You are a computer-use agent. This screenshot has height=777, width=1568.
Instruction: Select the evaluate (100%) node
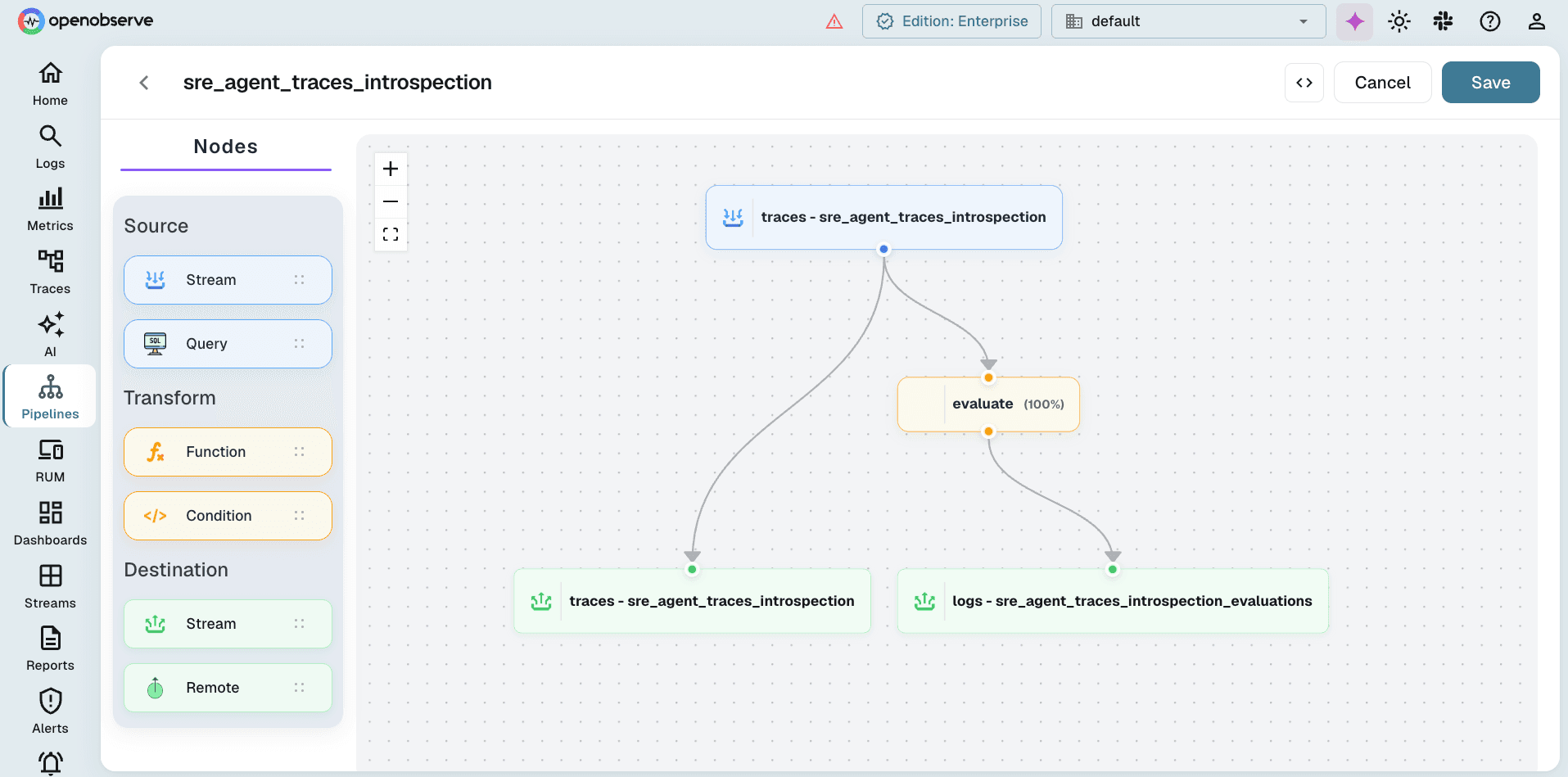(x=988, y=404)
